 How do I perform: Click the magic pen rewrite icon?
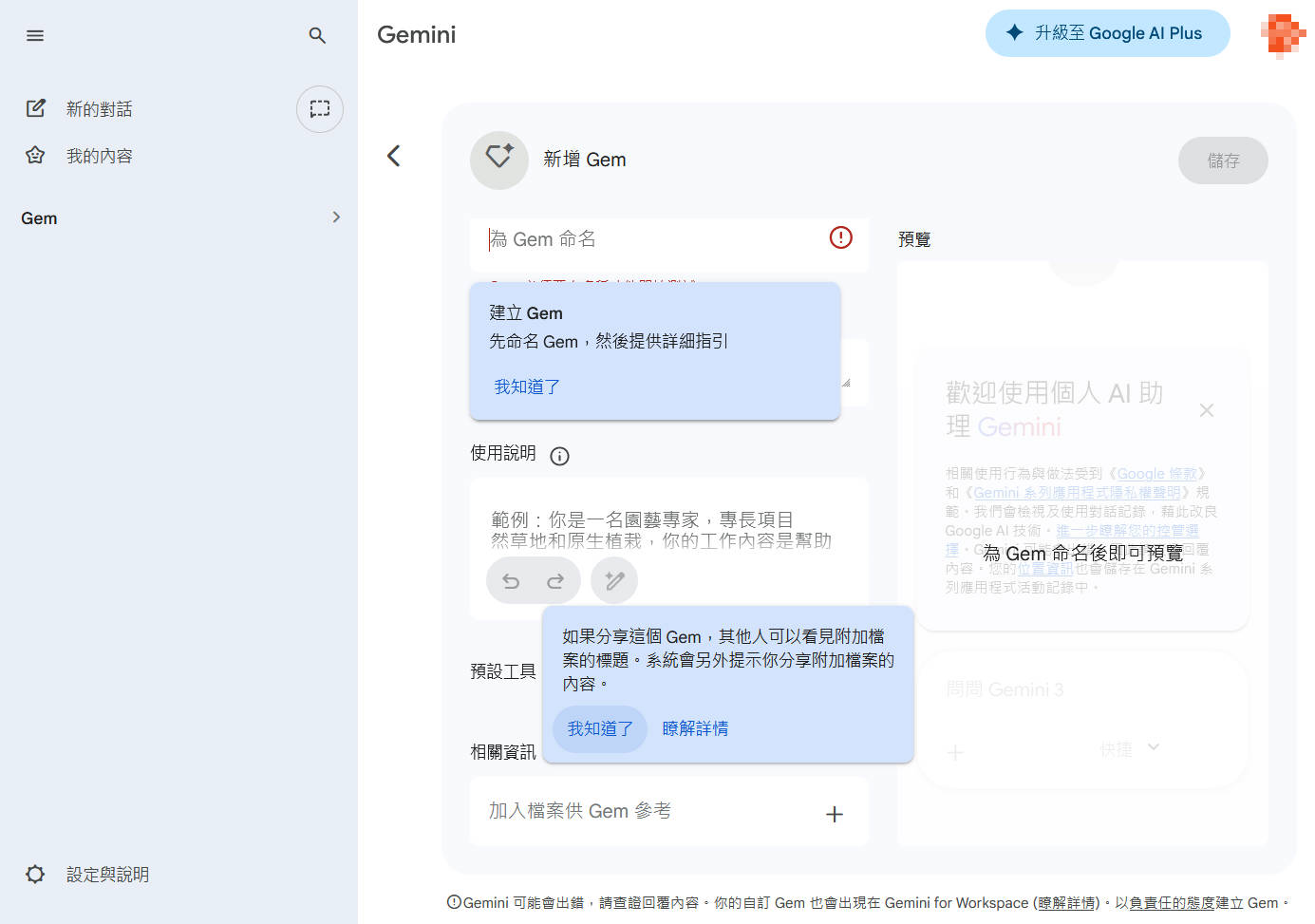click(614, 581)
